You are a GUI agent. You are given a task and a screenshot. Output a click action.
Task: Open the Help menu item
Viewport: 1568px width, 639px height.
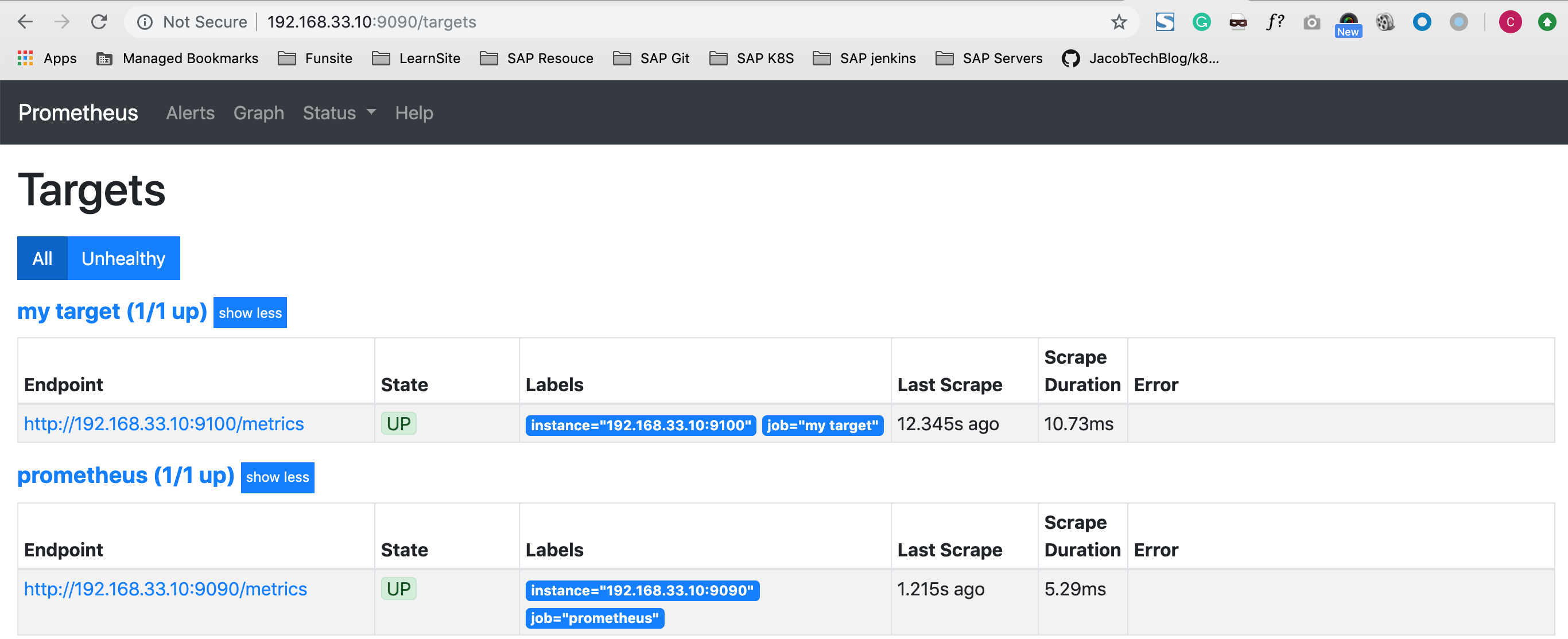[x=414, y=113]
